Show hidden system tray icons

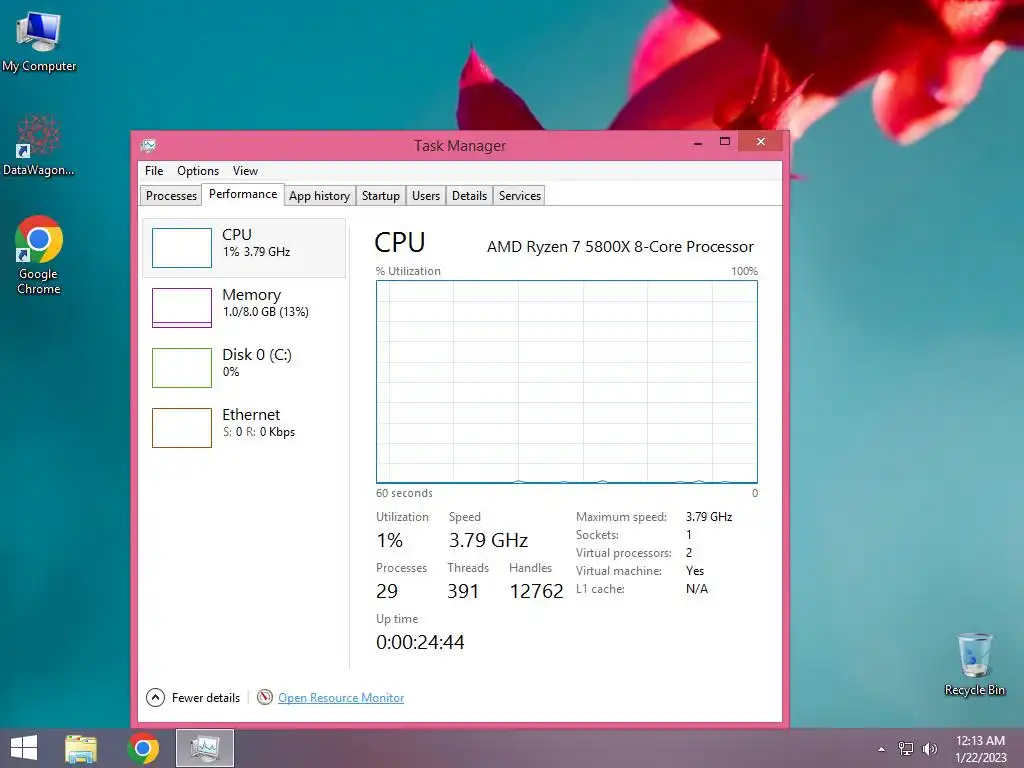tap(882, 749)
